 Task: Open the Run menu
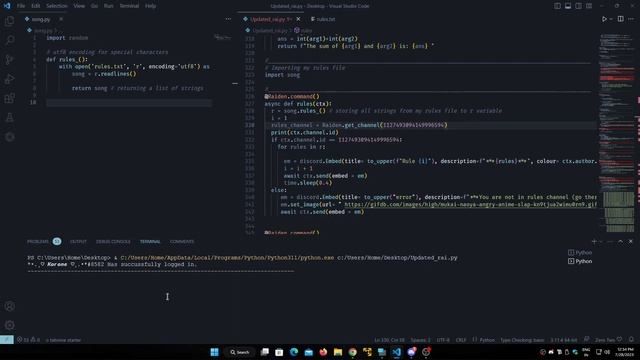pos(108,6)
